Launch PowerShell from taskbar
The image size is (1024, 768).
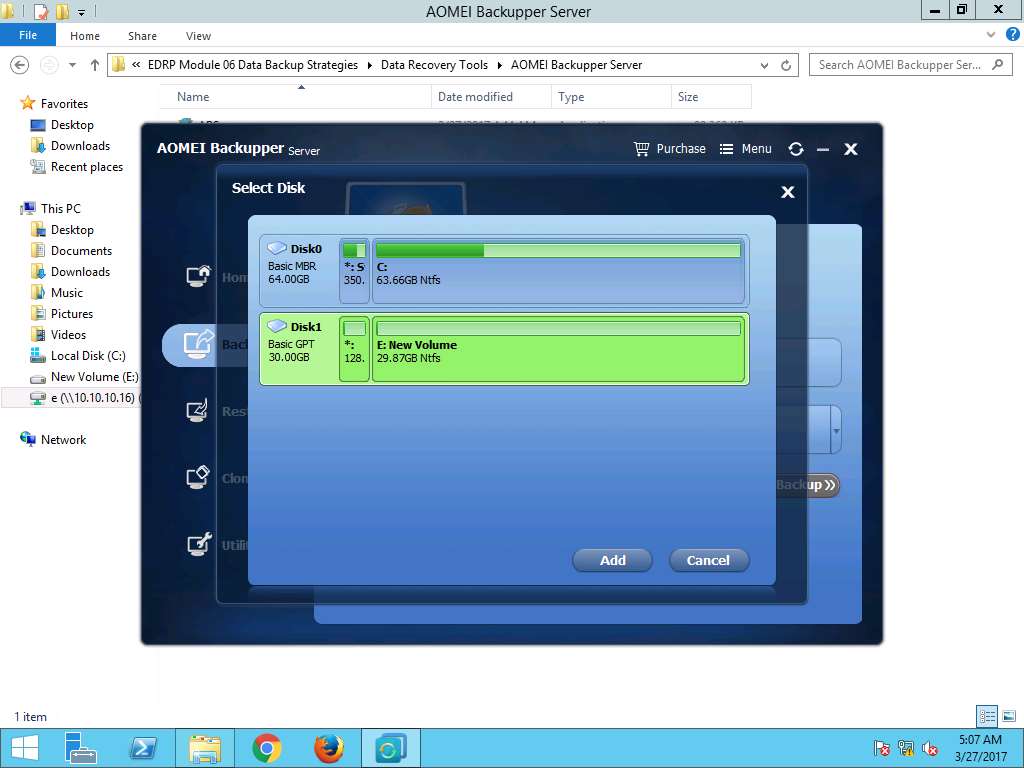[x=143, y=748]
